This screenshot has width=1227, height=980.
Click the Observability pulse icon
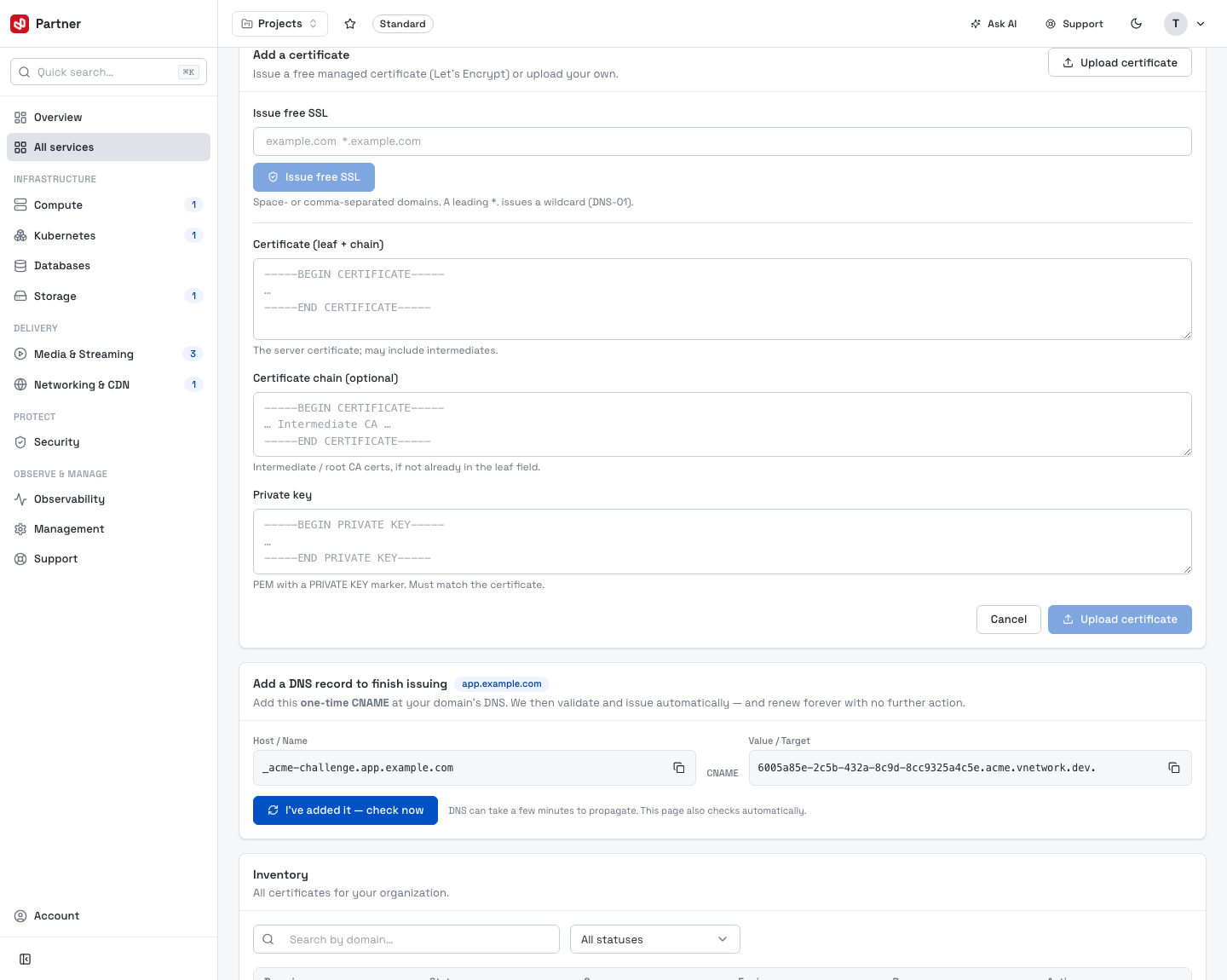coord(20,499)
